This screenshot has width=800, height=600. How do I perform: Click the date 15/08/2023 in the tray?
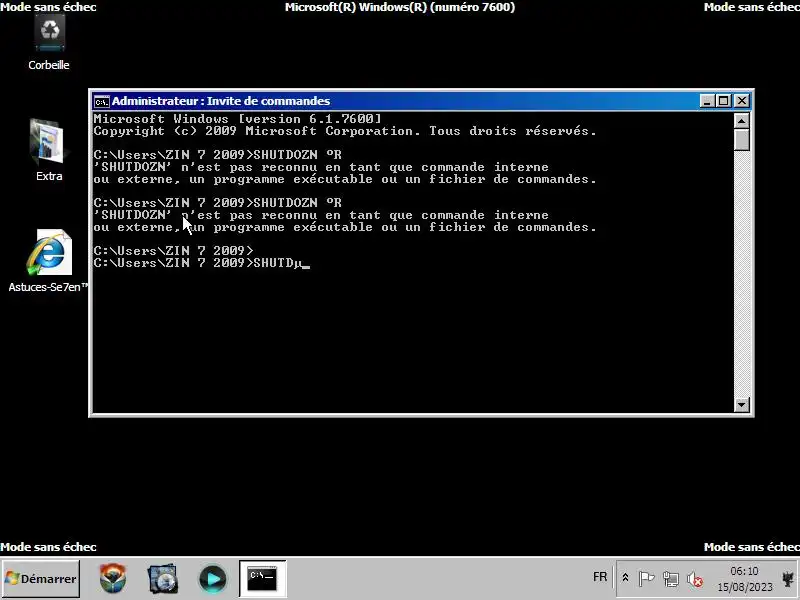pos(745,587)
